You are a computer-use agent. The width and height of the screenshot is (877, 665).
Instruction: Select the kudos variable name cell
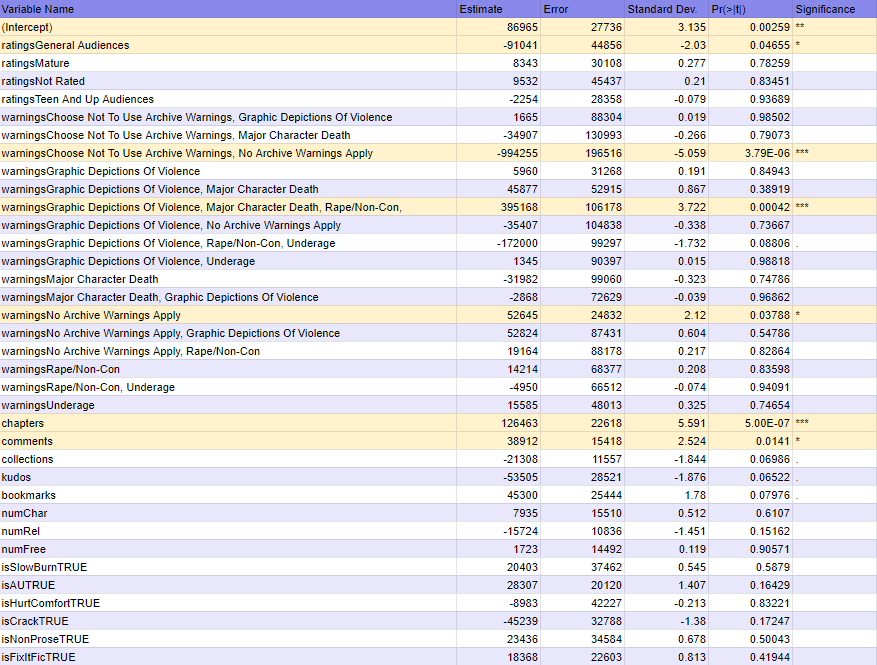click(x=228, y=477)
